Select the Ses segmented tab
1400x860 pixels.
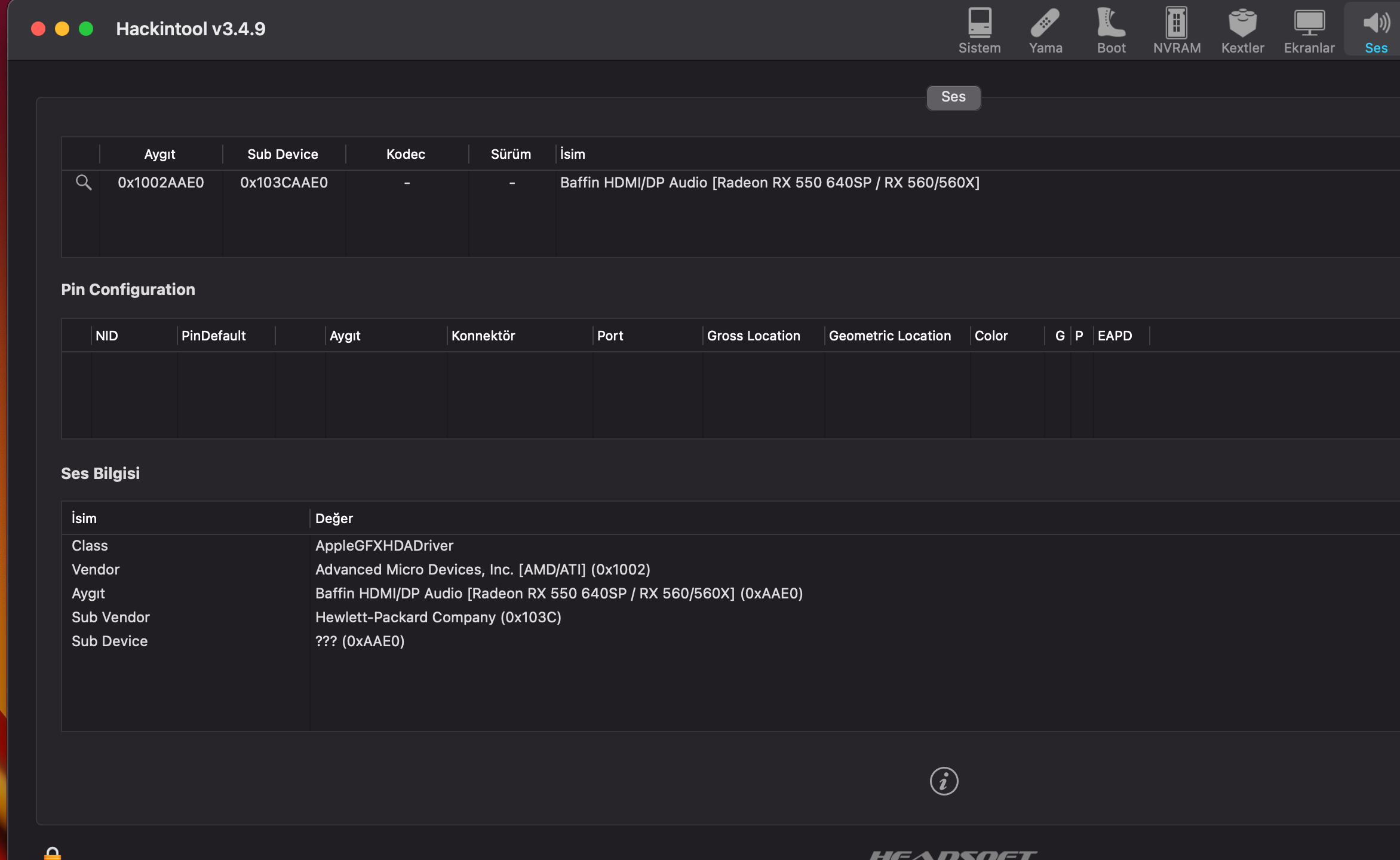pos(953,97)
